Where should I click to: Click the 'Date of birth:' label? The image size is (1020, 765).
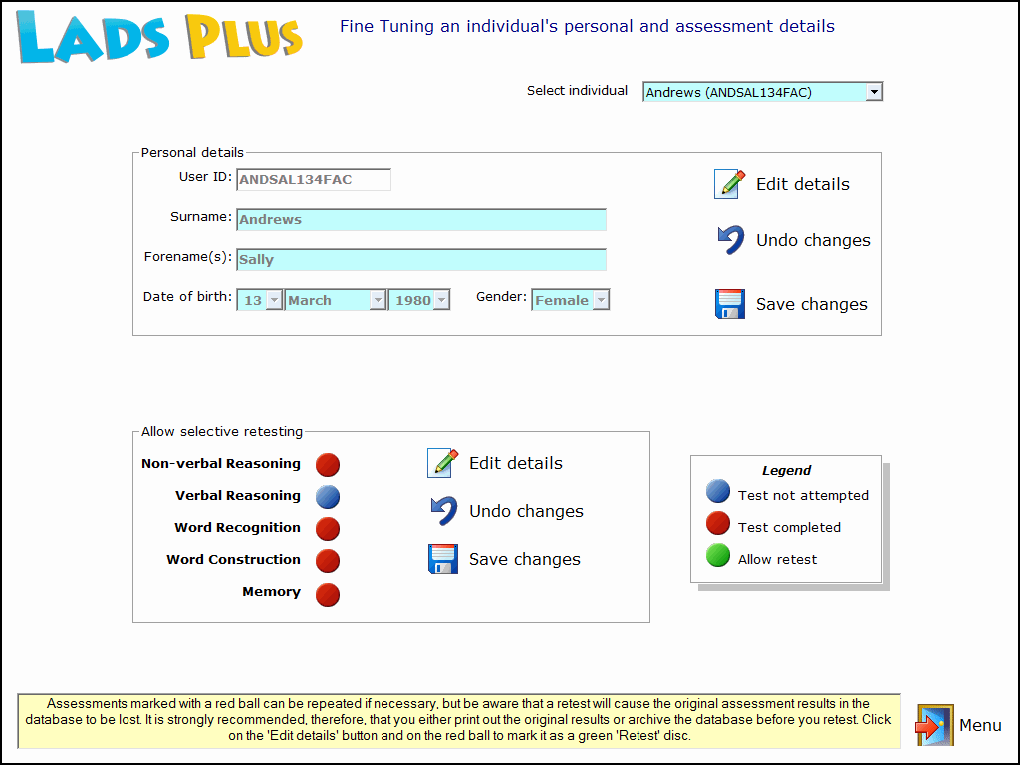click(x=187, y=297)
